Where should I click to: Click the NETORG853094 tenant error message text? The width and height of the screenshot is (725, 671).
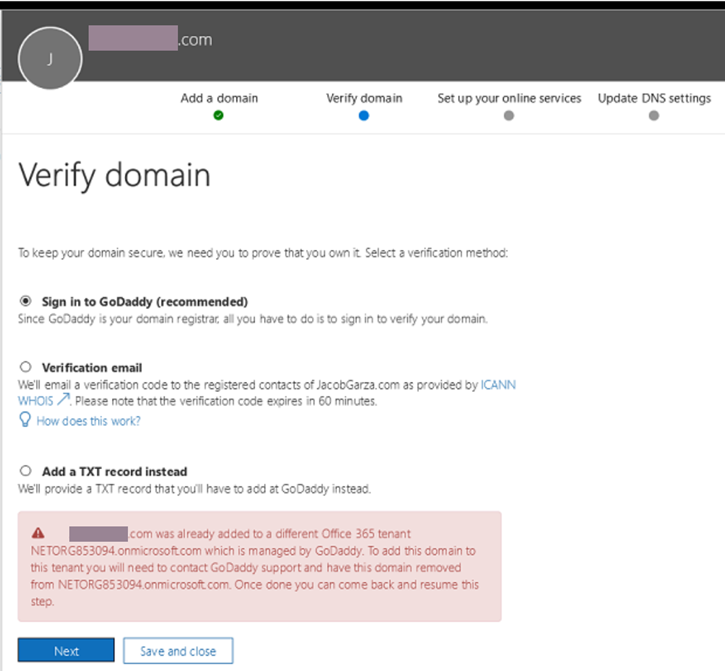[255, 567]
